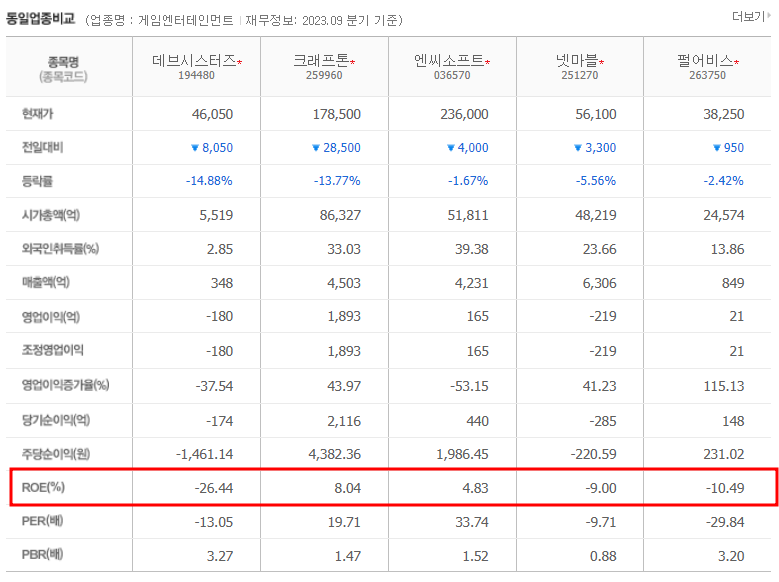Select PER value 33.74
Viewport: 779px width, 582px height.
tap(471, 522)
